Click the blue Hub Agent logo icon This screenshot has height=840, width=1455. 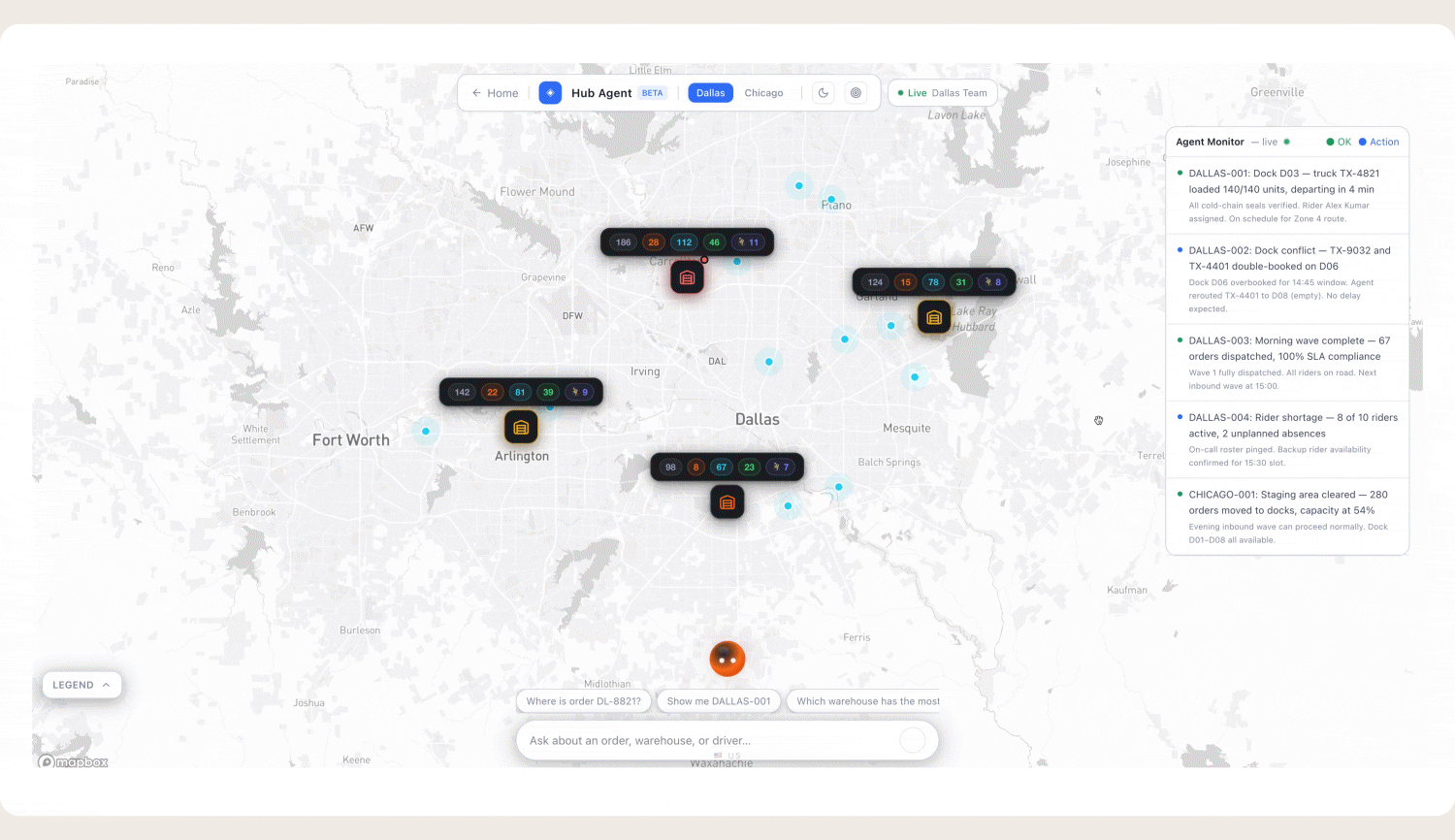pyautogui.click(x=550, y=93)
